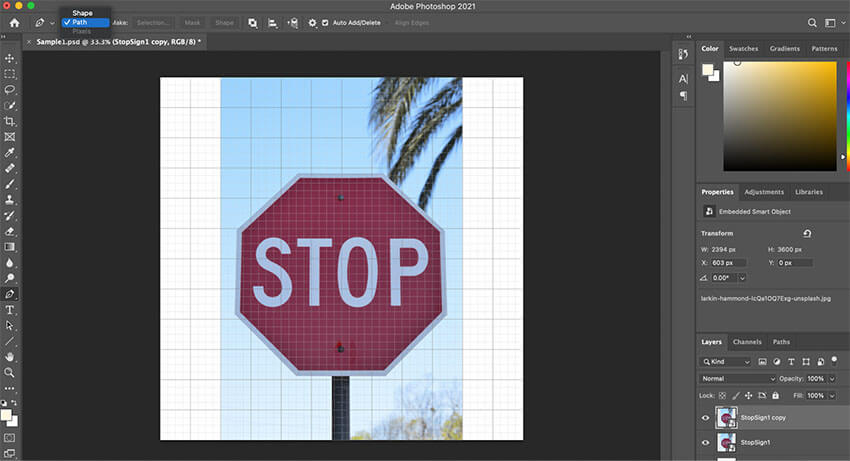Select the History Brush tool
The width and height of the screenshot is (850, 461).
[x=10, y=215]
